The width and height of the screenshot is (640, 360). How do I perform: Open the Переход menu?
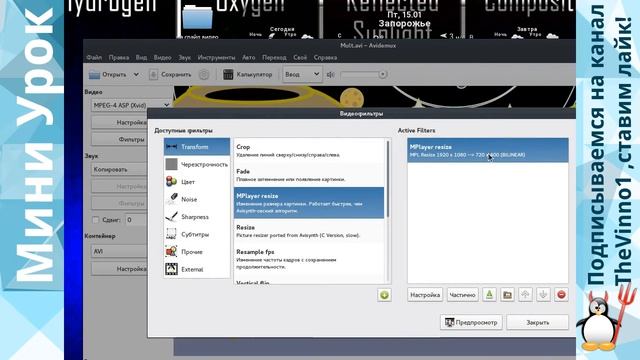point(274,58)
